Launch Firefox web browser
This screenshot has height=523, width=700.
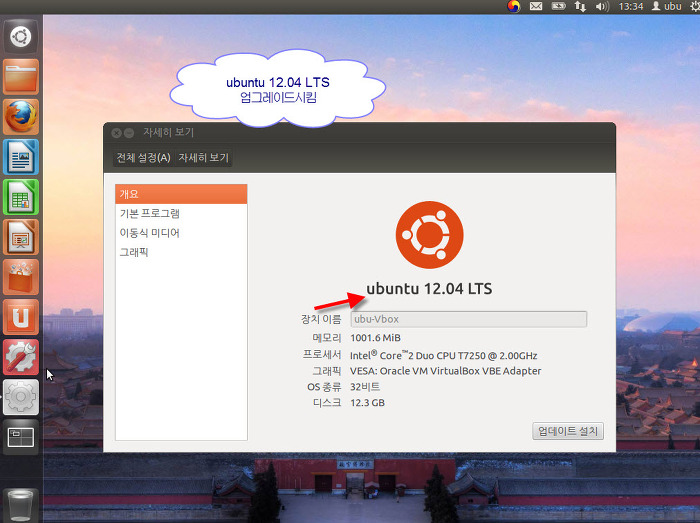(21, 117)
